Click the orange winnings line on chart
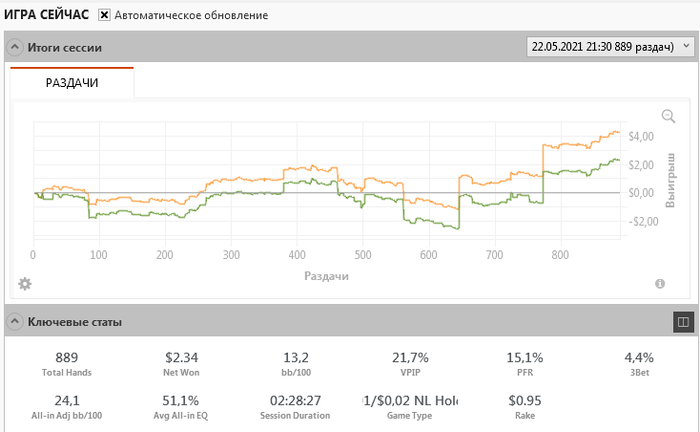 coord(580,145)
